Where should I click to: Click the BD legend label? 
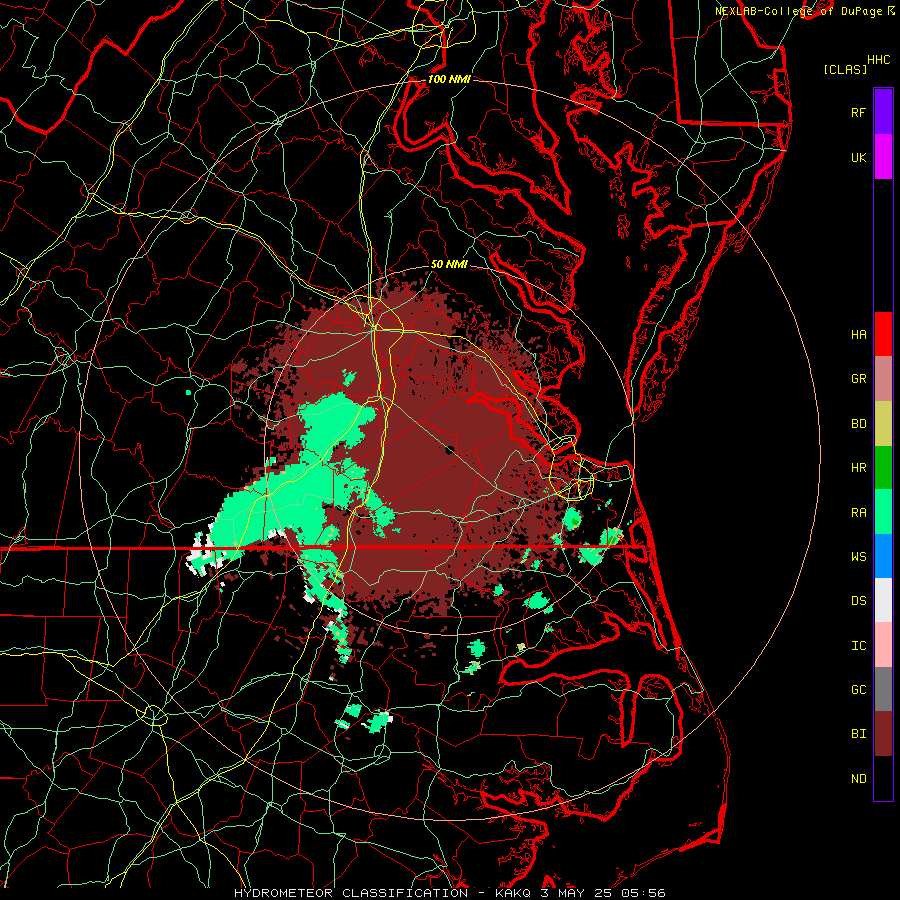[x=859, y=424]
